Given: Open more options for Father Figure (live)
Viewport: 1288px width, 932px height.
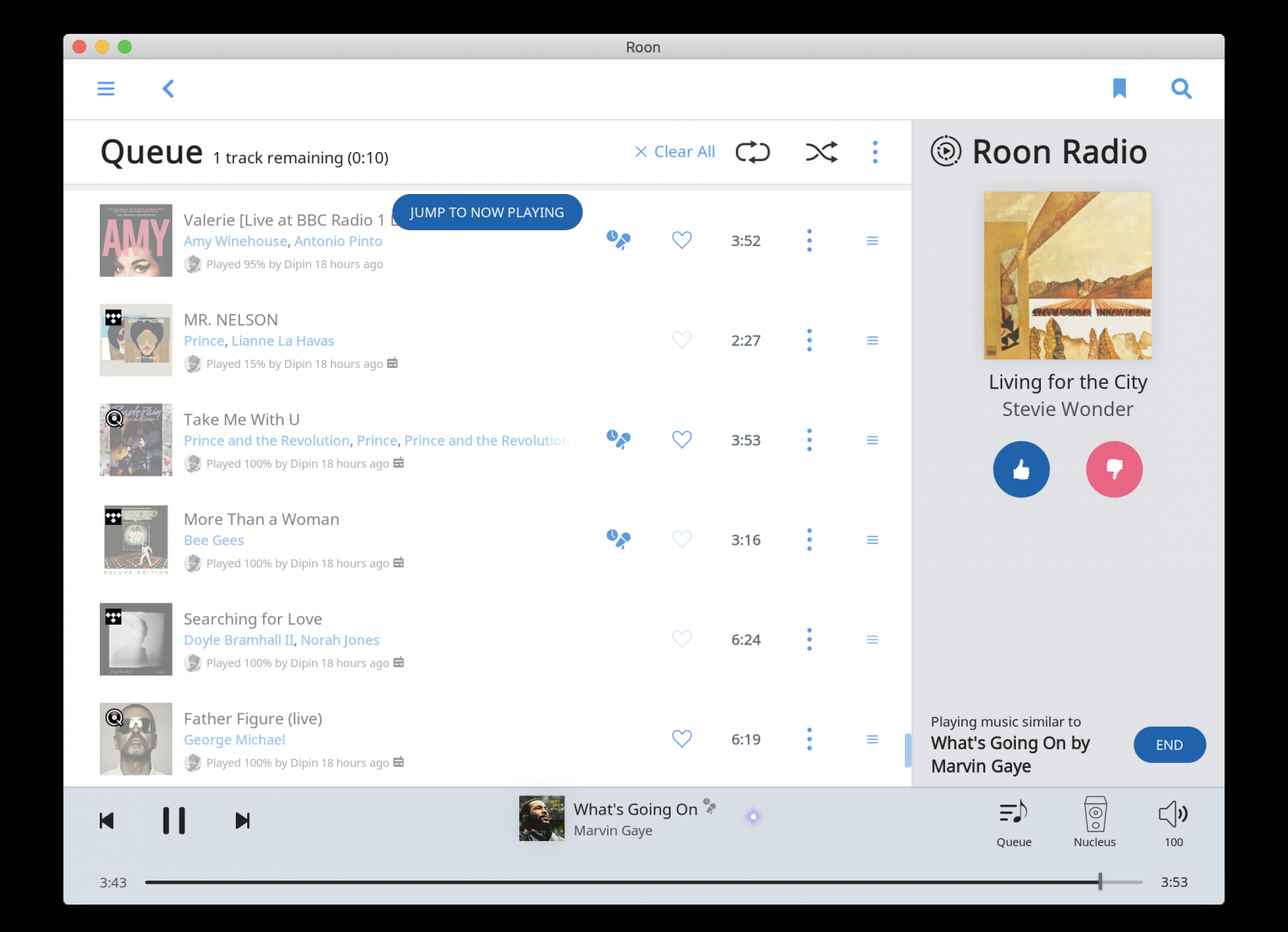Looking at the screenshot, I should coord(809,739).
